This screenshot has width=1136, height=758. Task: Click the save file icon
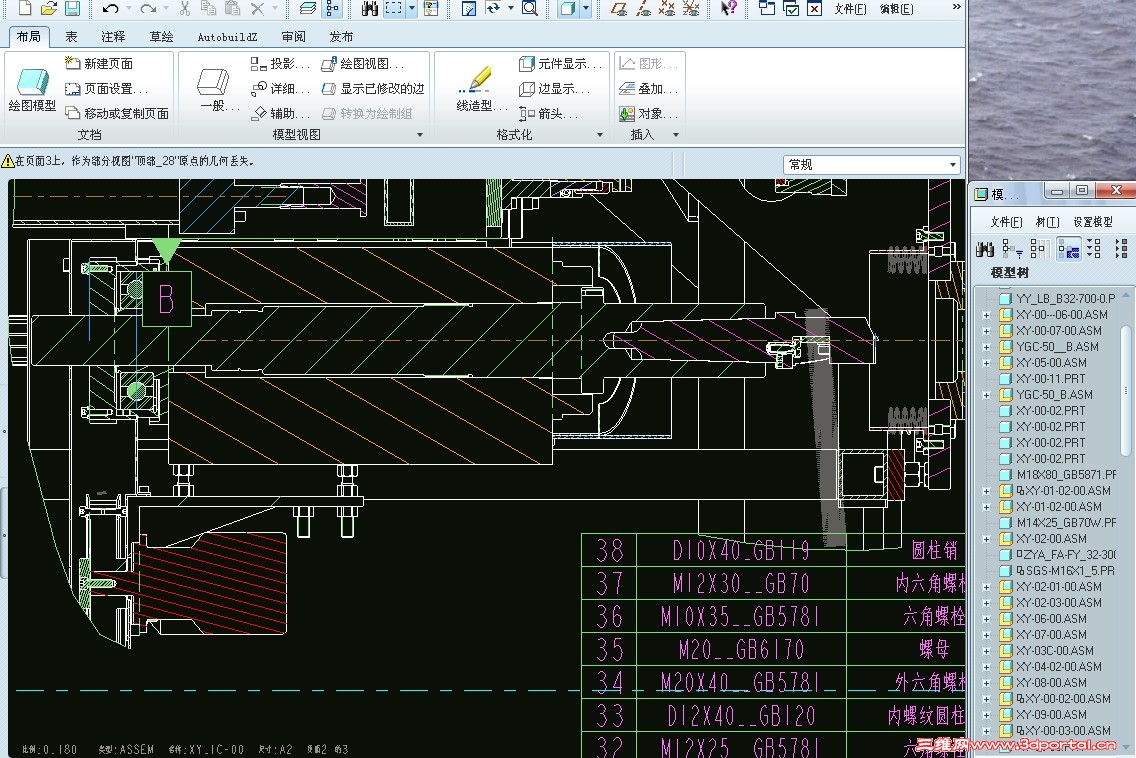[x=73, y=9]
